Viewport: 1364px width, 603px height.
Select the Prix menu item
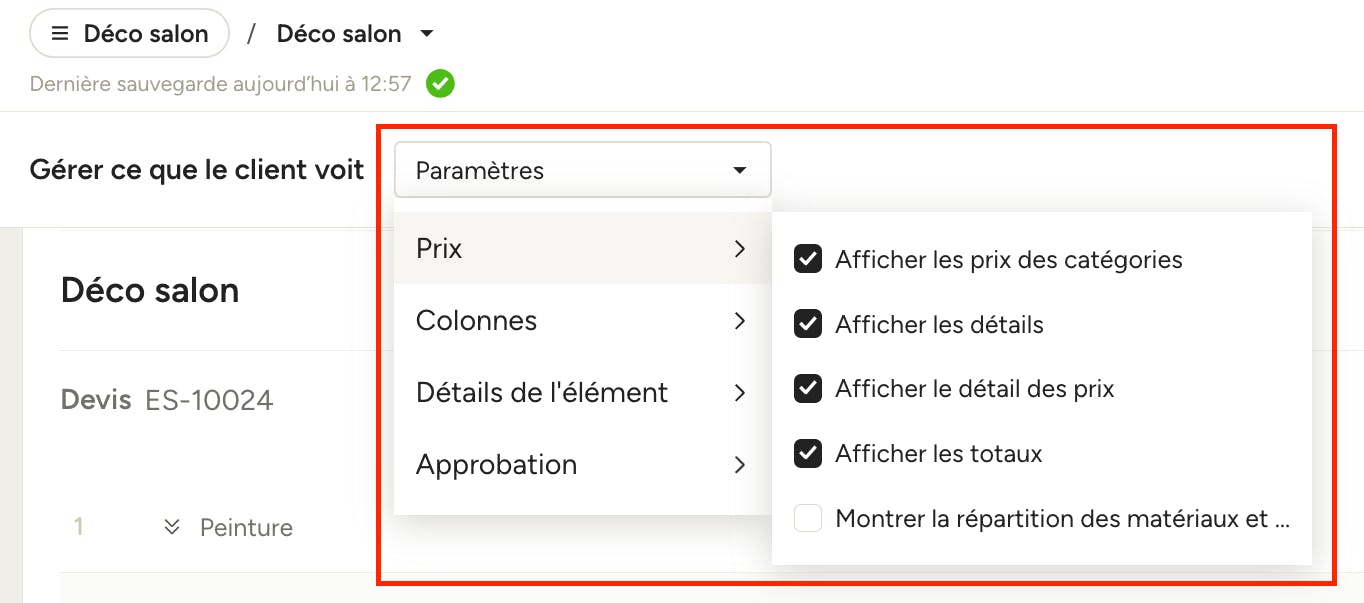click(583, 249)
